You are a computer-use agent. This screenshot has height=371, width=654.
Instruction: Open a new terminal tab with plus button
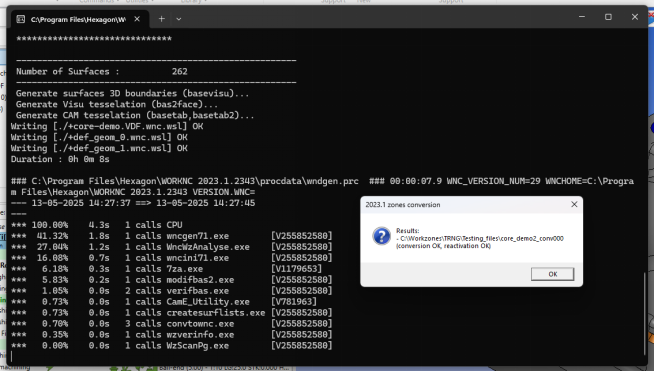click(161, 19)
